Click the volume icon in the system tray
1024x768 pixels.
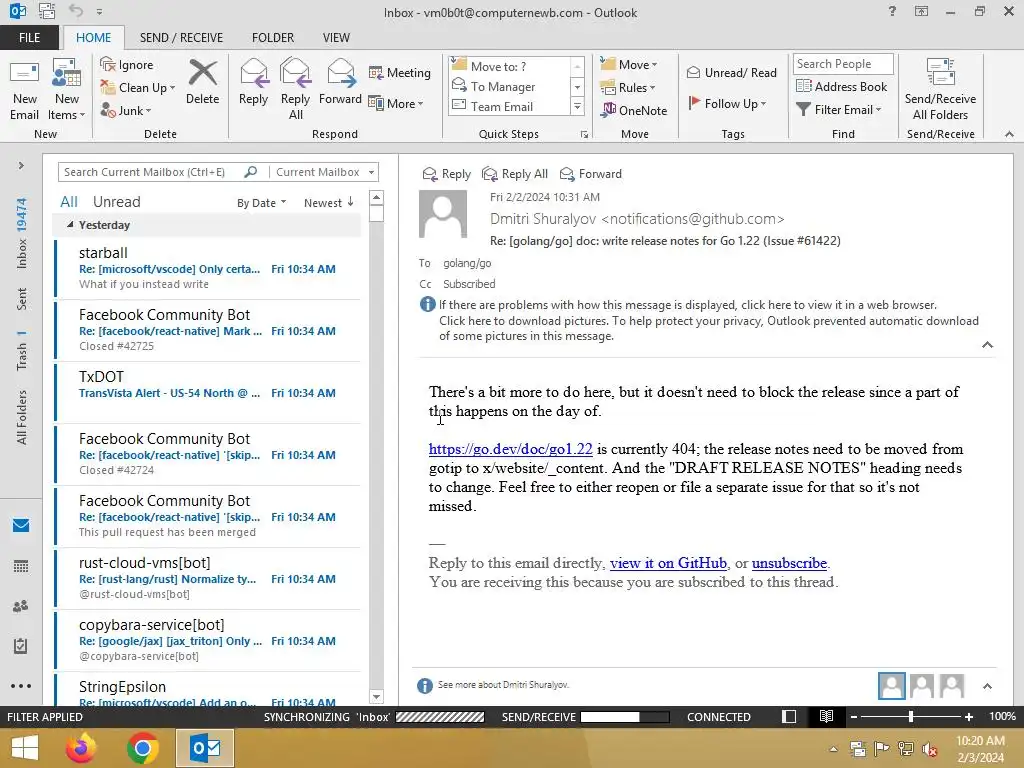point(929,749)
